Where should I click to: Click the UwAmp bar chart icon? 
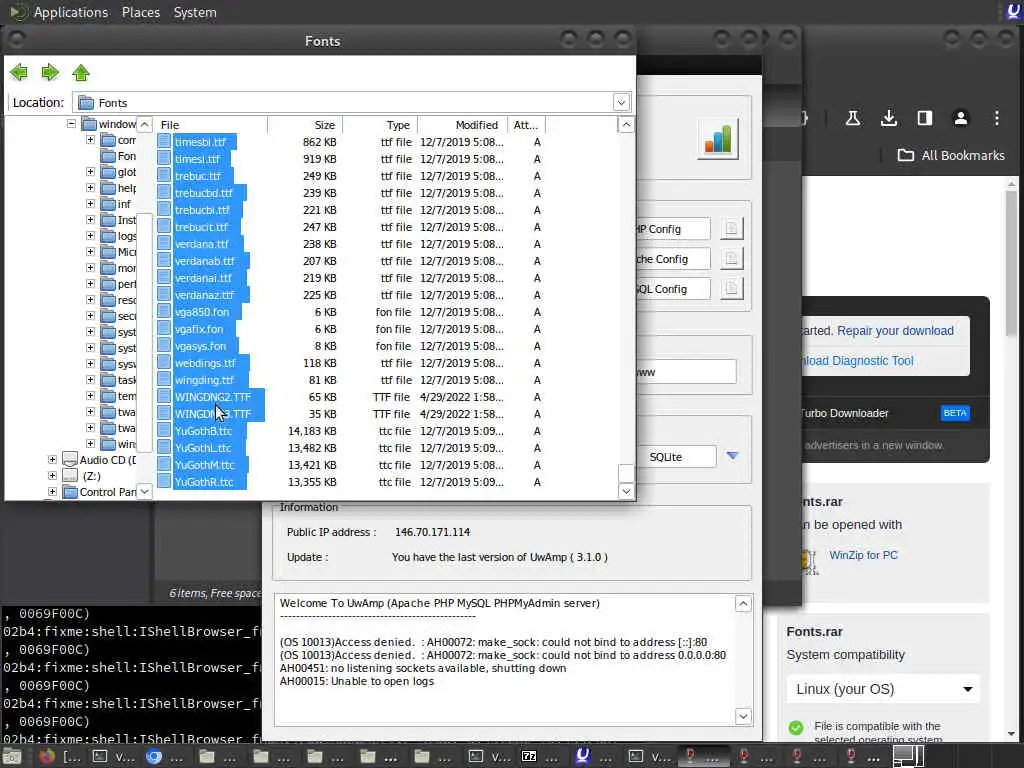[x=718, y=138]
